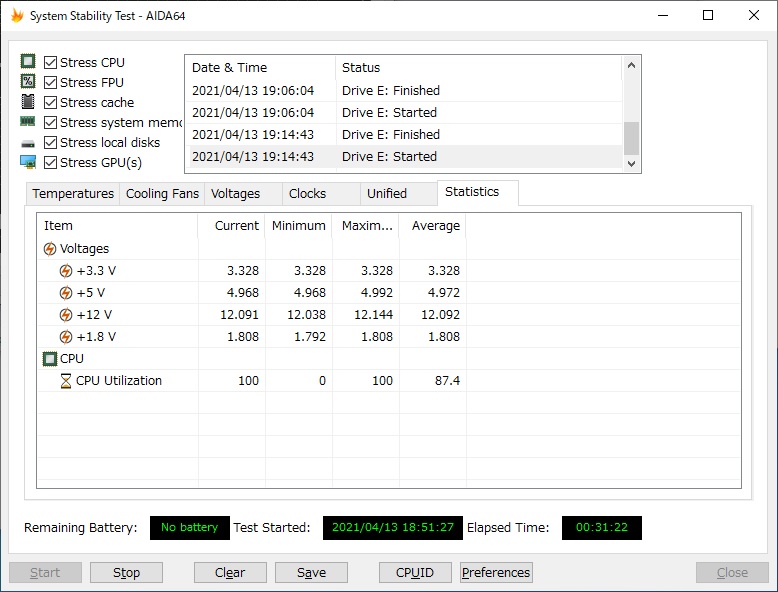
Task: Open the Cooling Fans tab
Action: coord(162,194)
